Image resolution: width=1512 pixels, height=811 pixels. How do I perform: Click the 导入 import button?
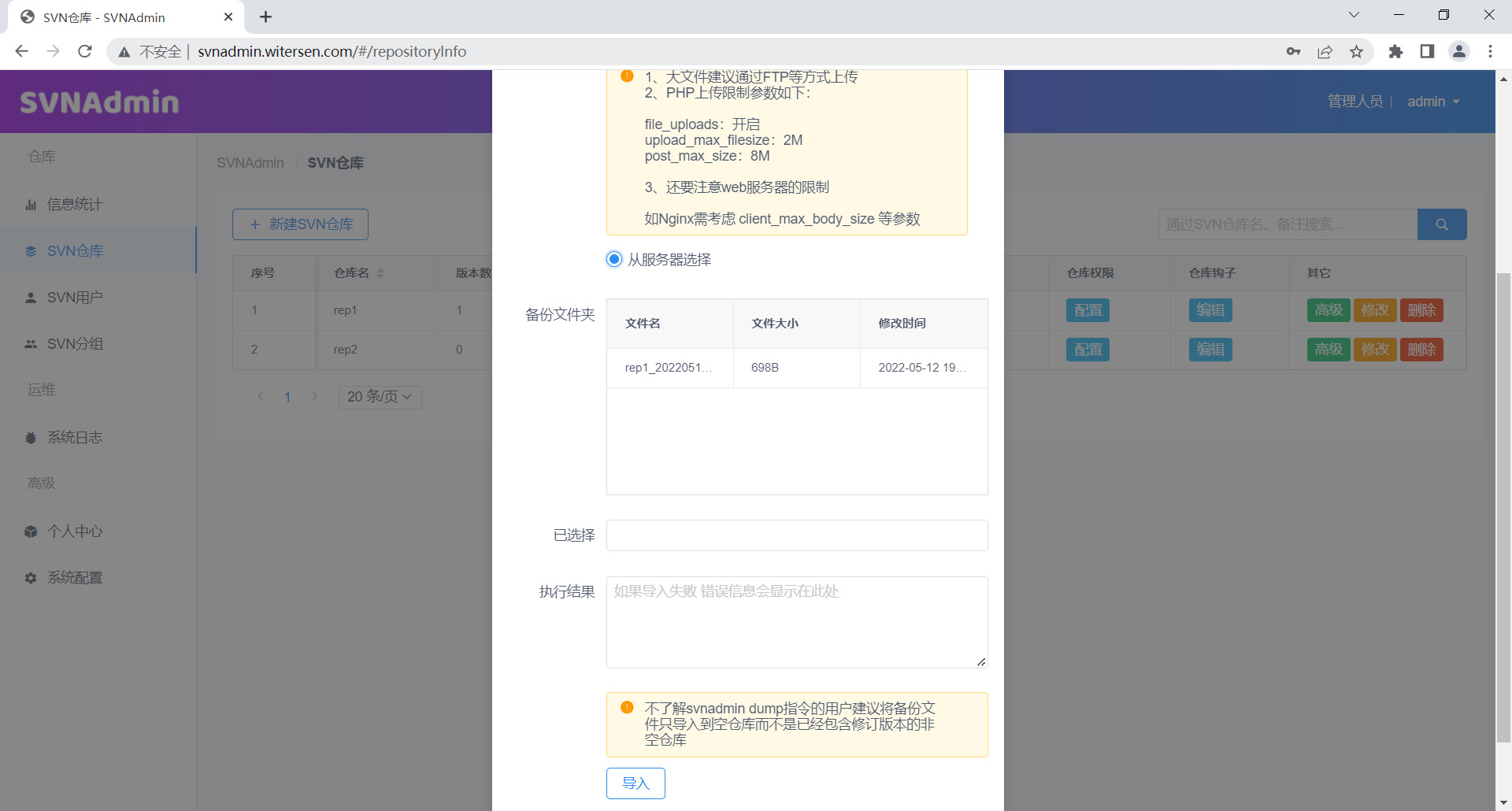pos(636,783)
